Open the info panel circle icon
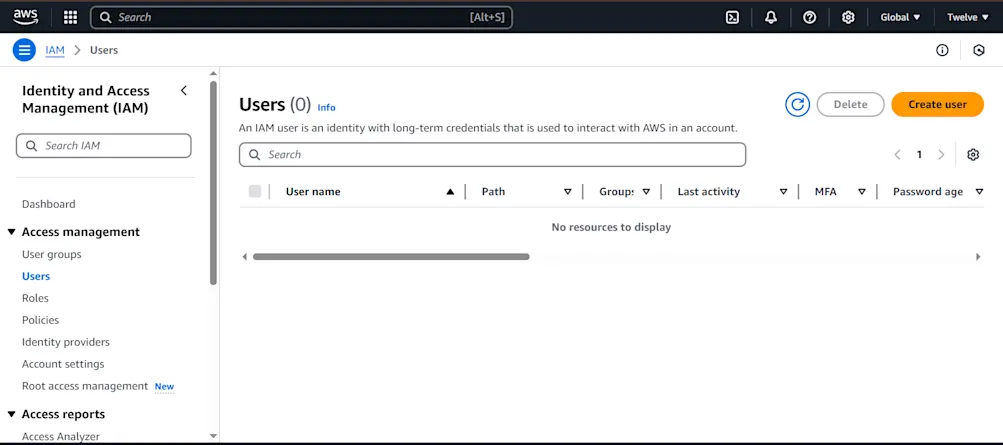 pos(942,51)
